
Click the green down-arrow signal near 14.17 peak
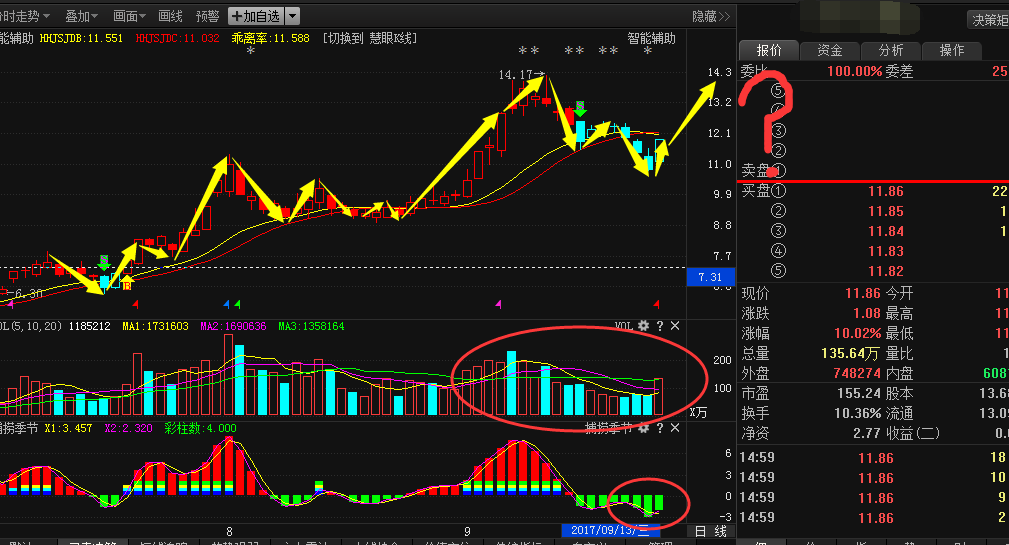[x=579, y=108]
